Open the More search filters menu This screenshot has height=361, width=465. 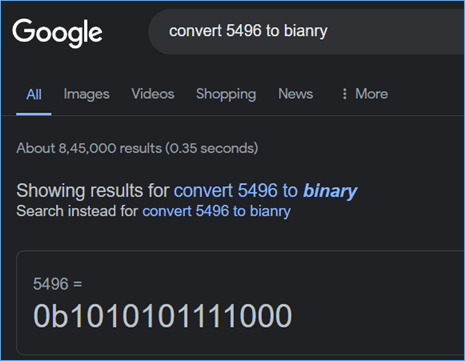click(365, 94)
